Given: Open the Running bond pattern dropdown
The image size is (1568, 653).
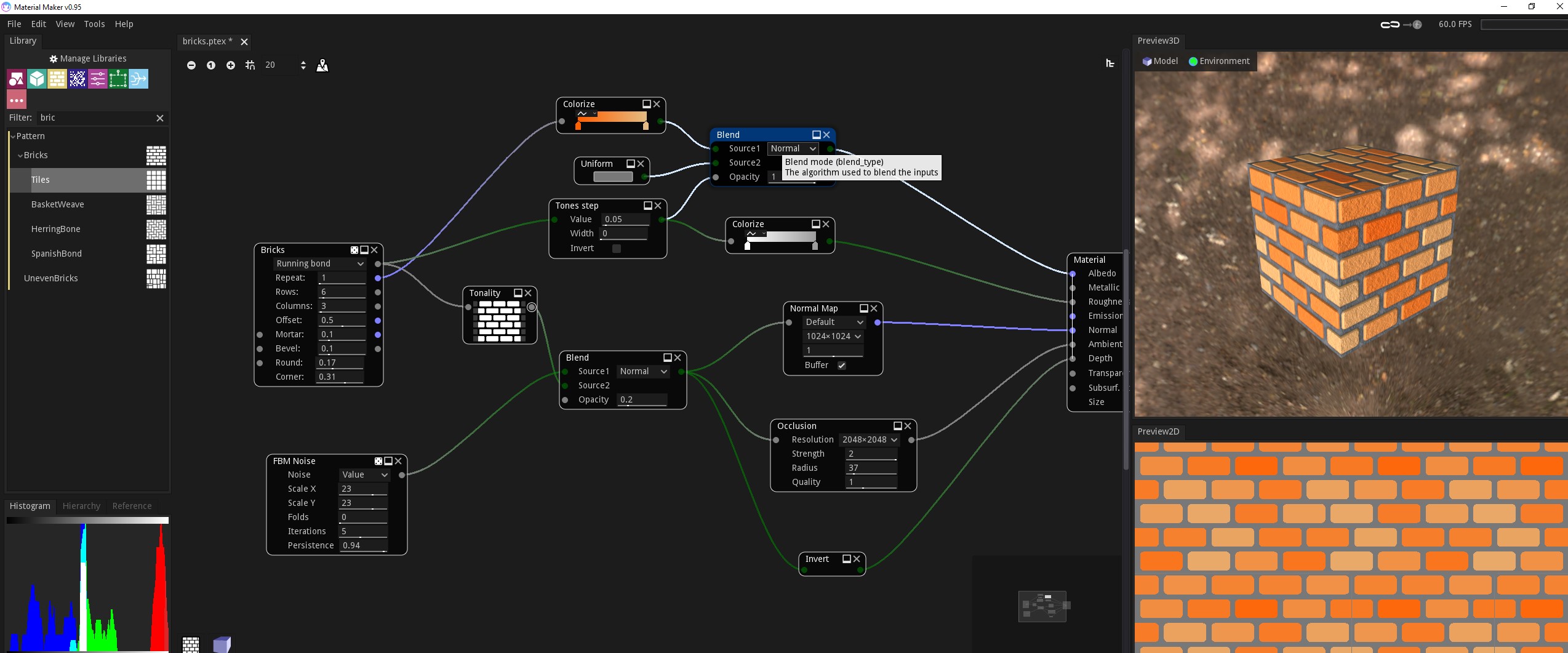Looking at the screenshot, I should click(x=319, y=263).
